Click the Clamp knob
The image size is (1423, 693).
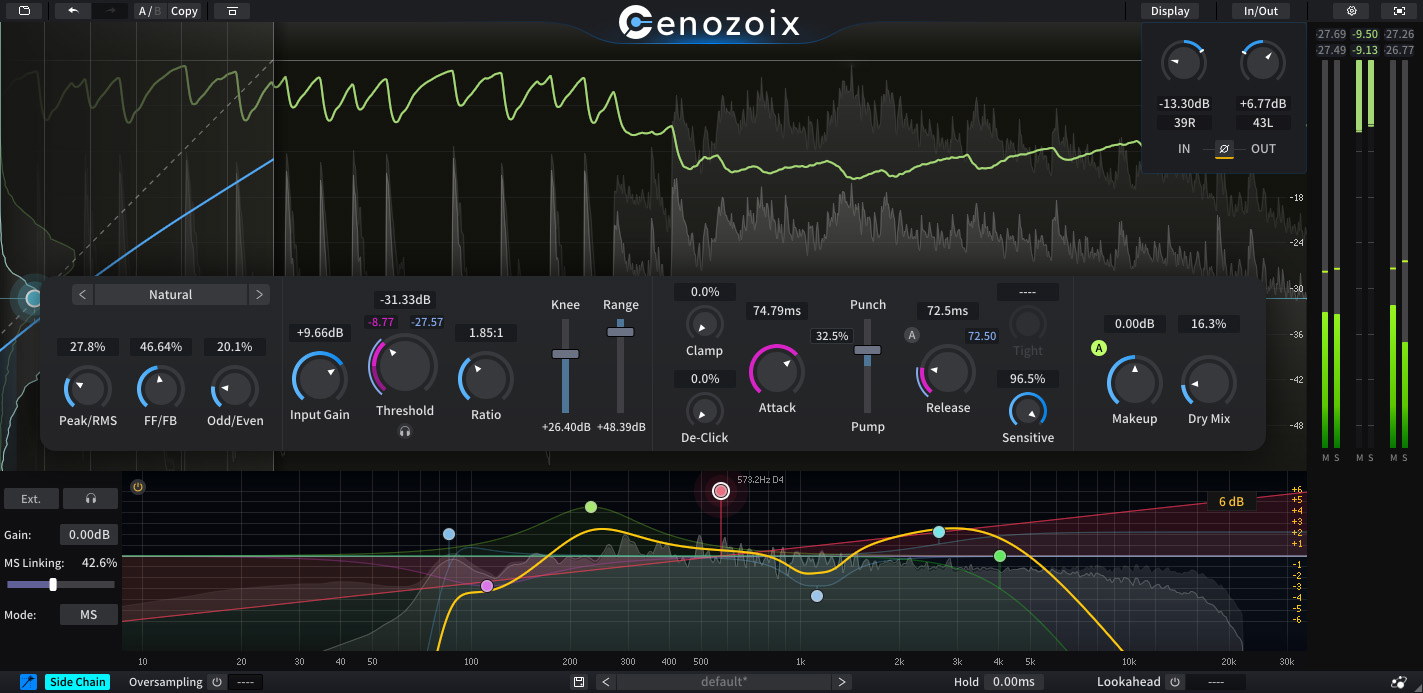coord(704,323)
